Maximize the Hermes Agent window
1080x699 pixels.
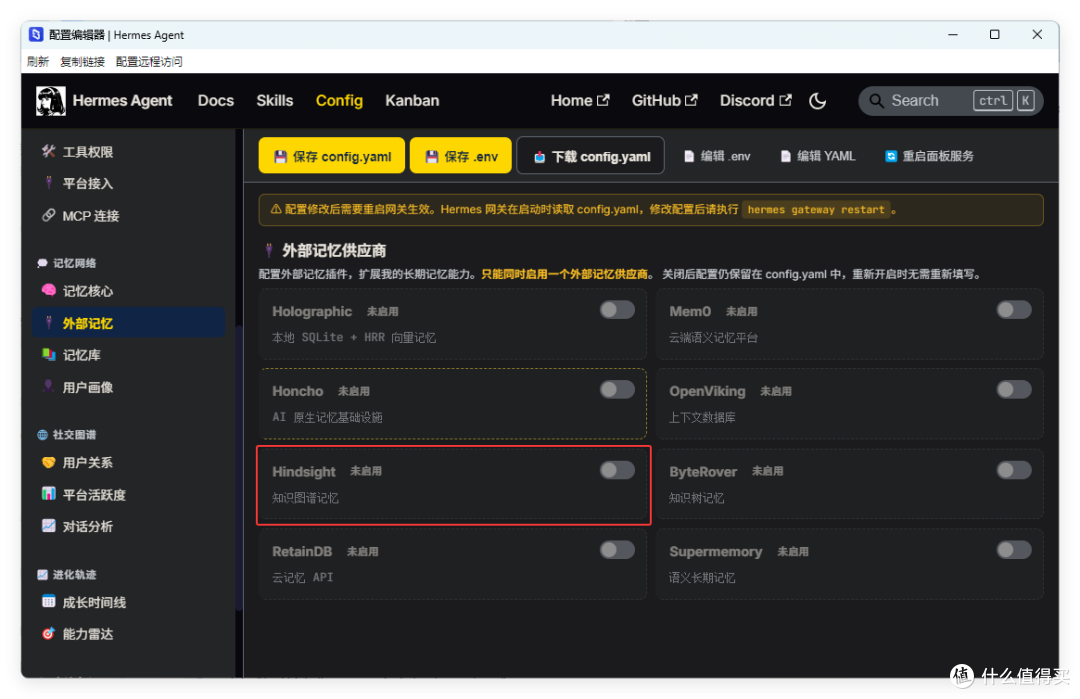click(995, 34)
